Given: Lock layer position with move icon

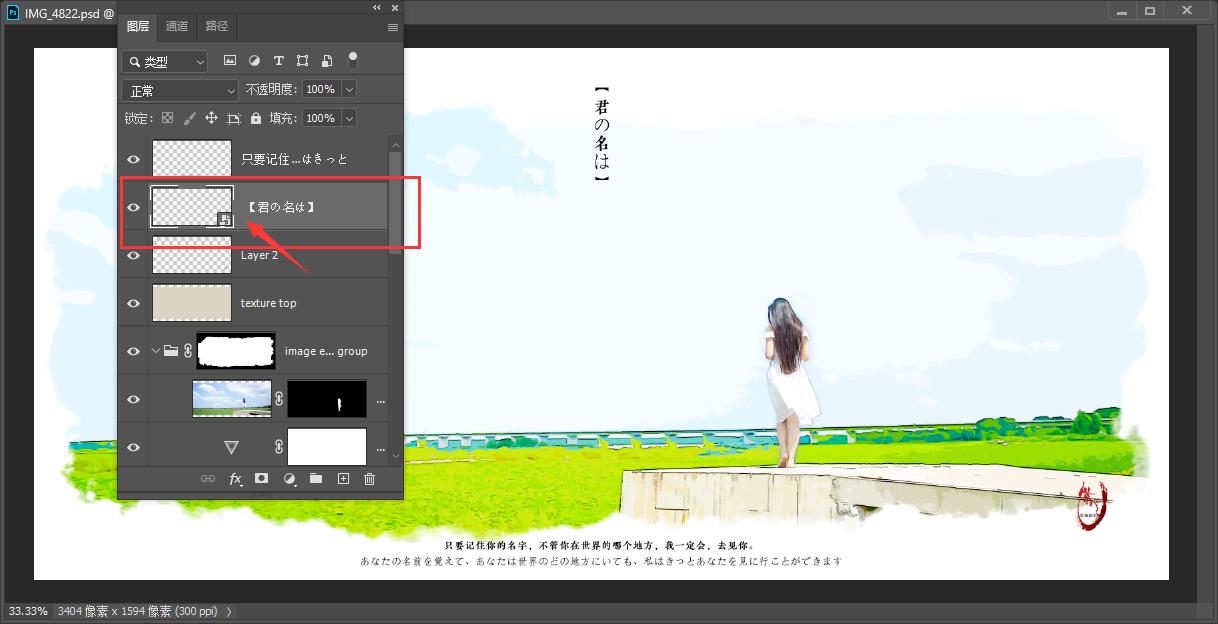Looking at the screenshot, I should click(211, 118).
